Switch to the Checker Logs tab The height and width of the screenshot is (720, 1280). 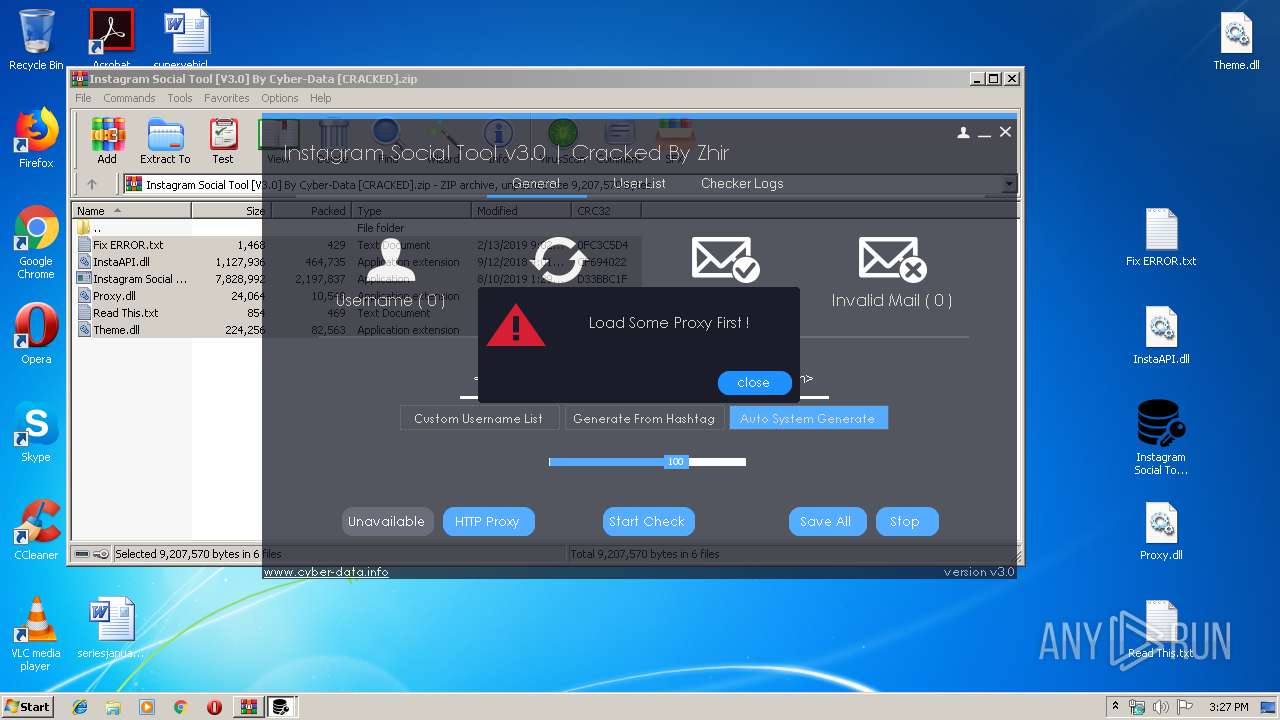pos(742,183)
